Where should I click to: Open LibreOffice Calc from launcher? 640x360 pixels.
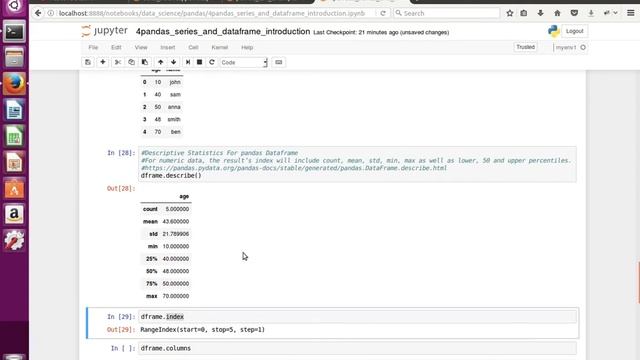pos(14,136)
